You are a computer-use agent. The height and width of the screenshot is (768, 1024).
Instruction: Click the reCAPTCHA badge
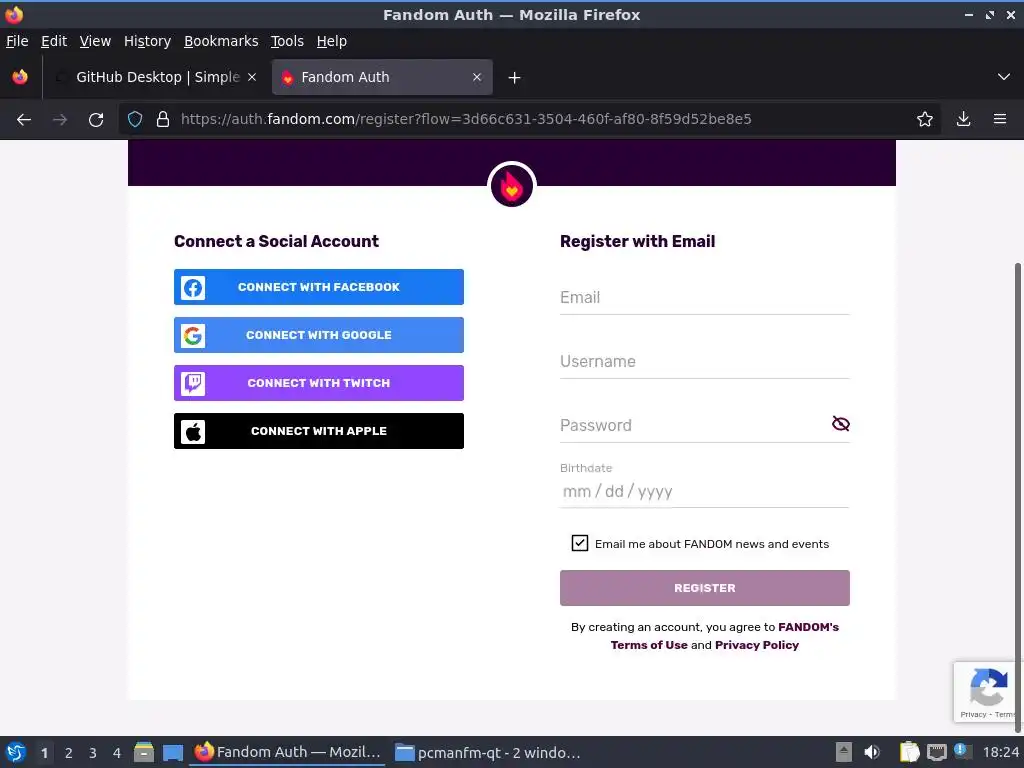point(988,692)
